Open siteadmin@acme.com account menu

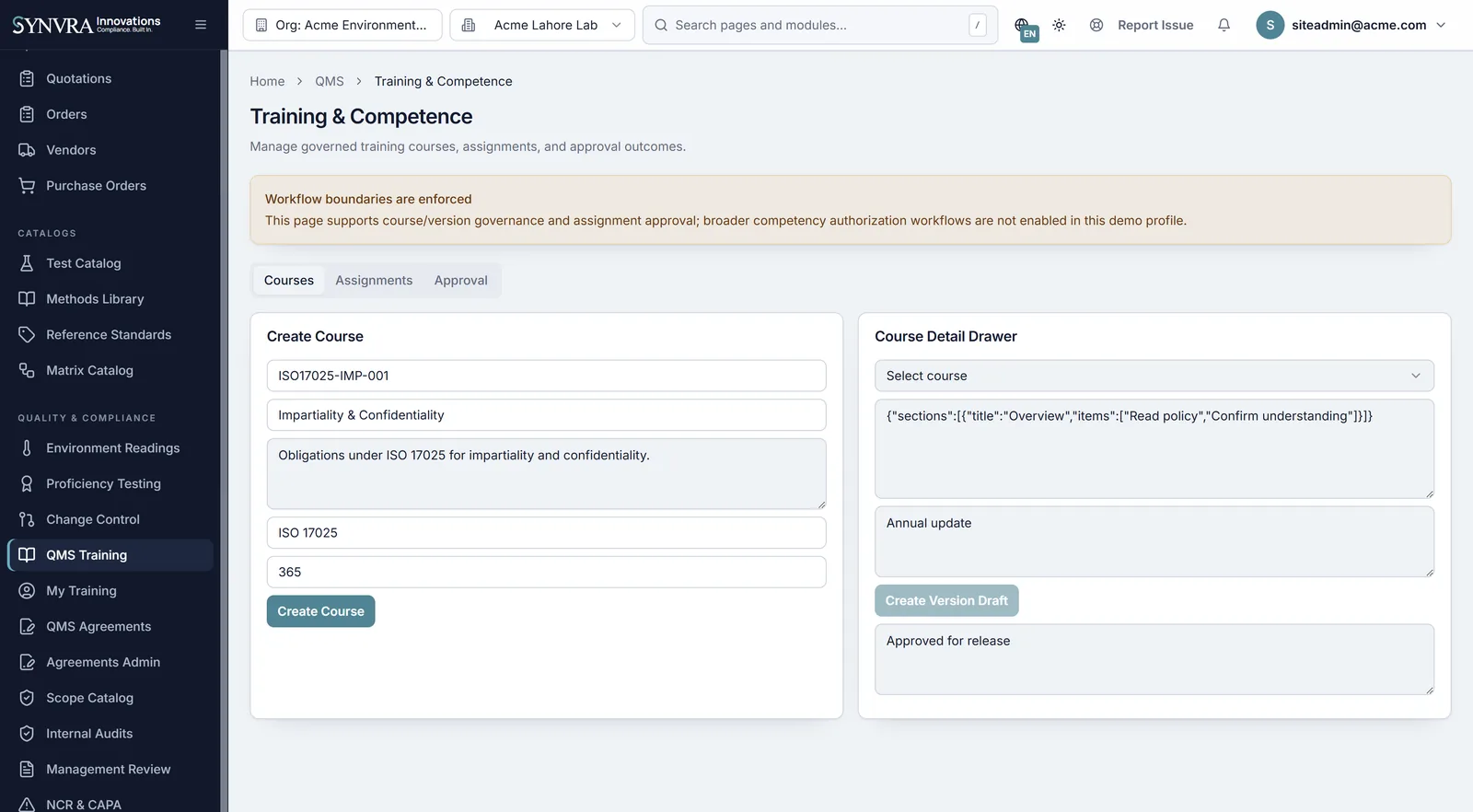pyautogui.click(x=1351, y=25)
